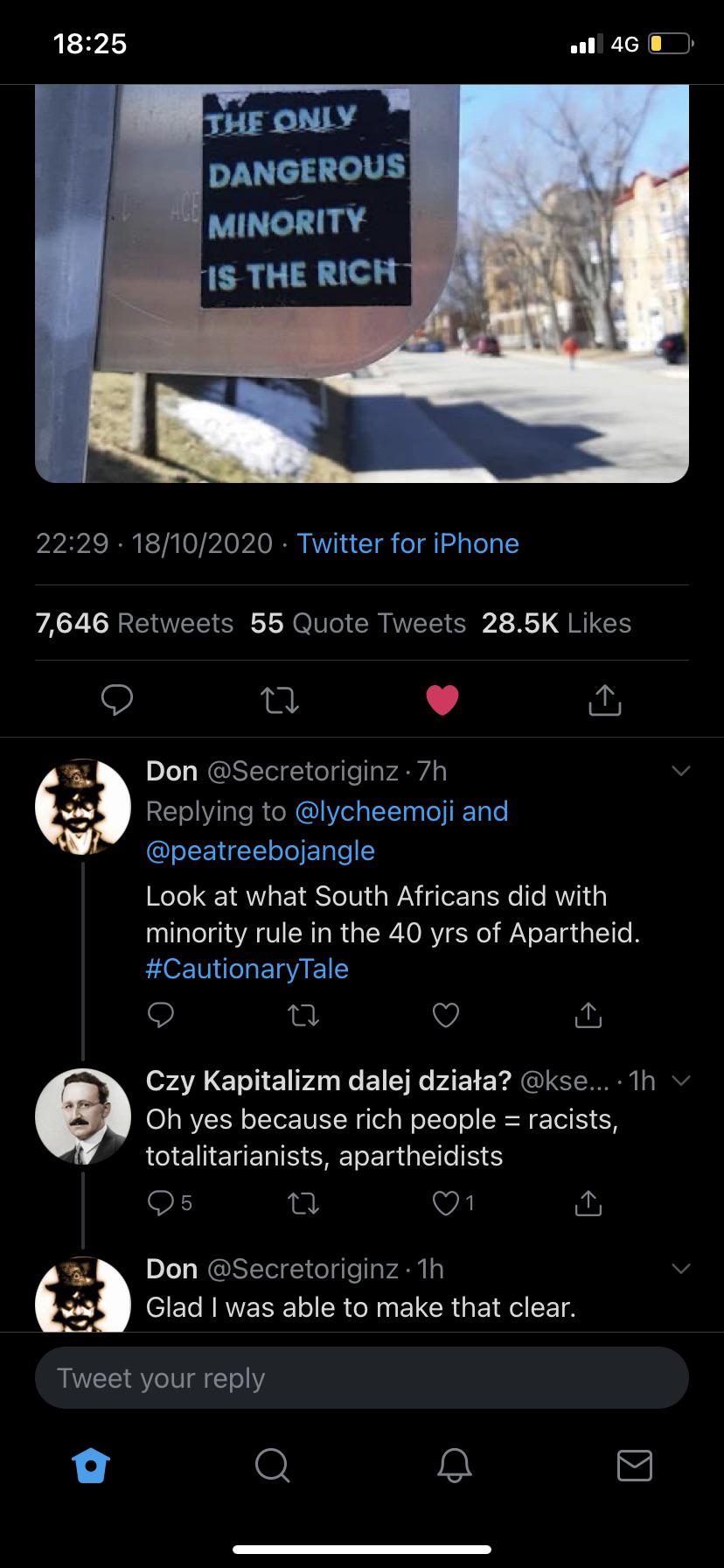724x1568 pixels.
Task: Go to the Home tab
Action: pos(91,1465)
